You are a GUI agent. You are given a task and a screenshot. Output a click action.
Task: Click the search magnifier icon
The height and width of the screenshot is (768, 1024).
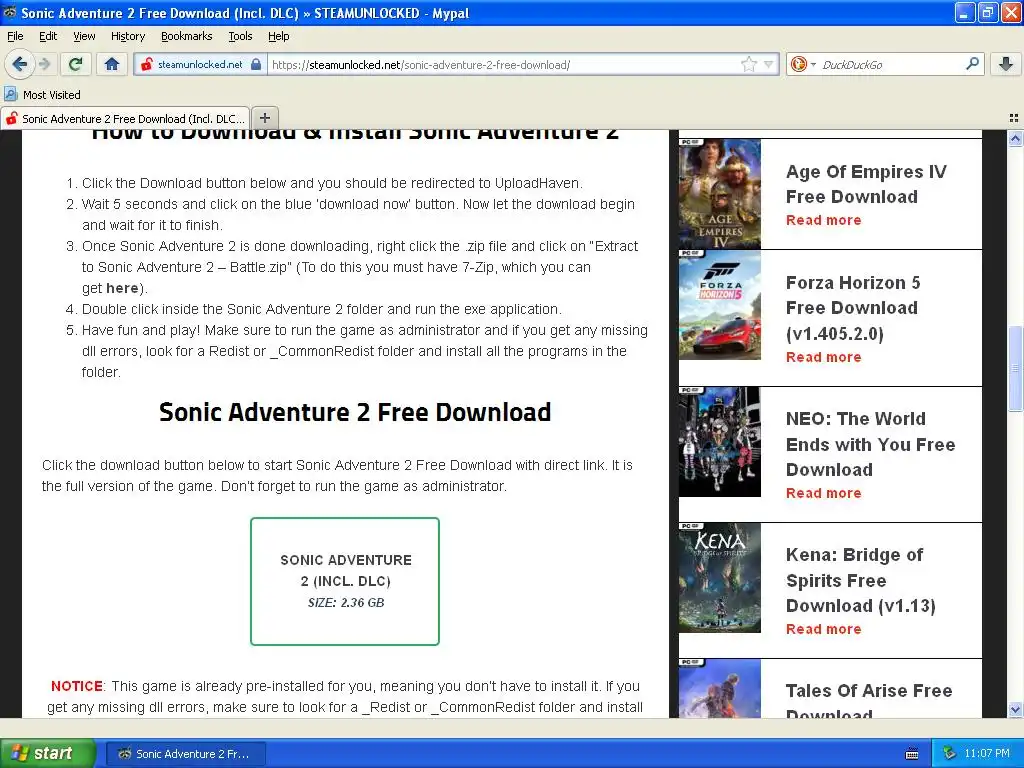click(x=972, y=64)
